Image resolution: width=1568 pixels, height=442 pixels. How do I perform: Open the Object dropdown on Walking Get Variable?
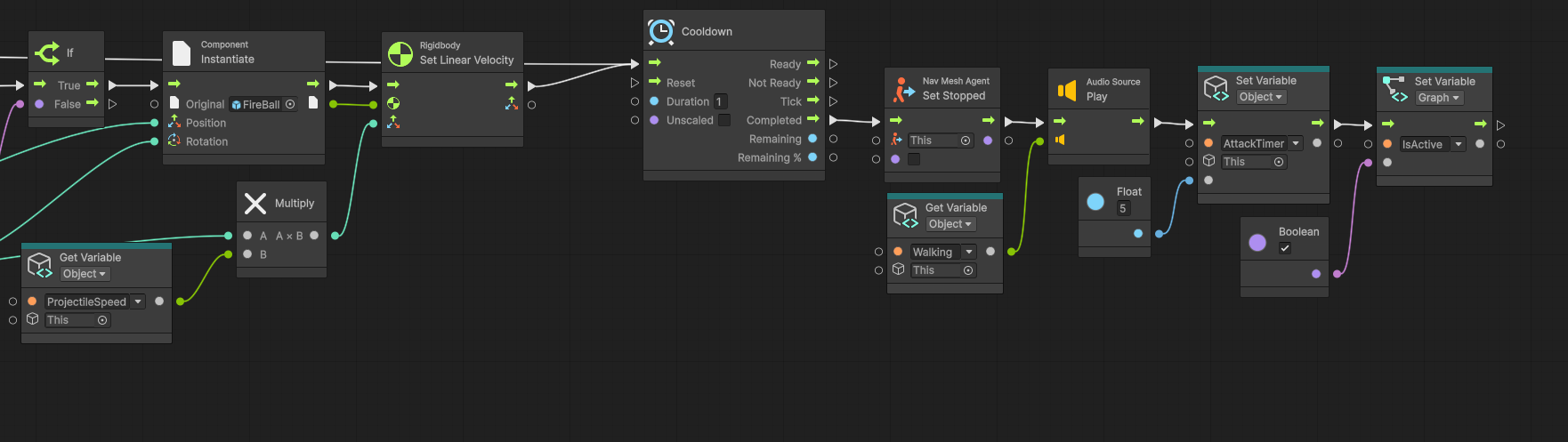click(950, 224)
